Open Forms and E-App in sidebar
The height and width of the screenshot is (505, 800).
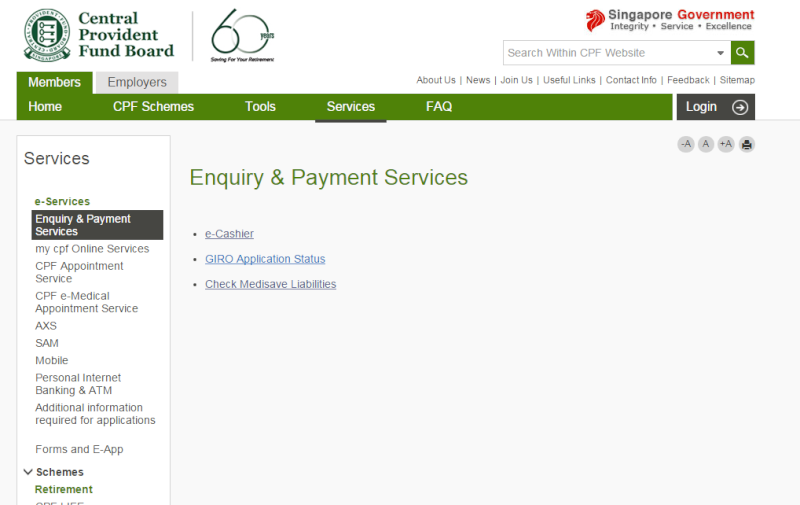79,449
